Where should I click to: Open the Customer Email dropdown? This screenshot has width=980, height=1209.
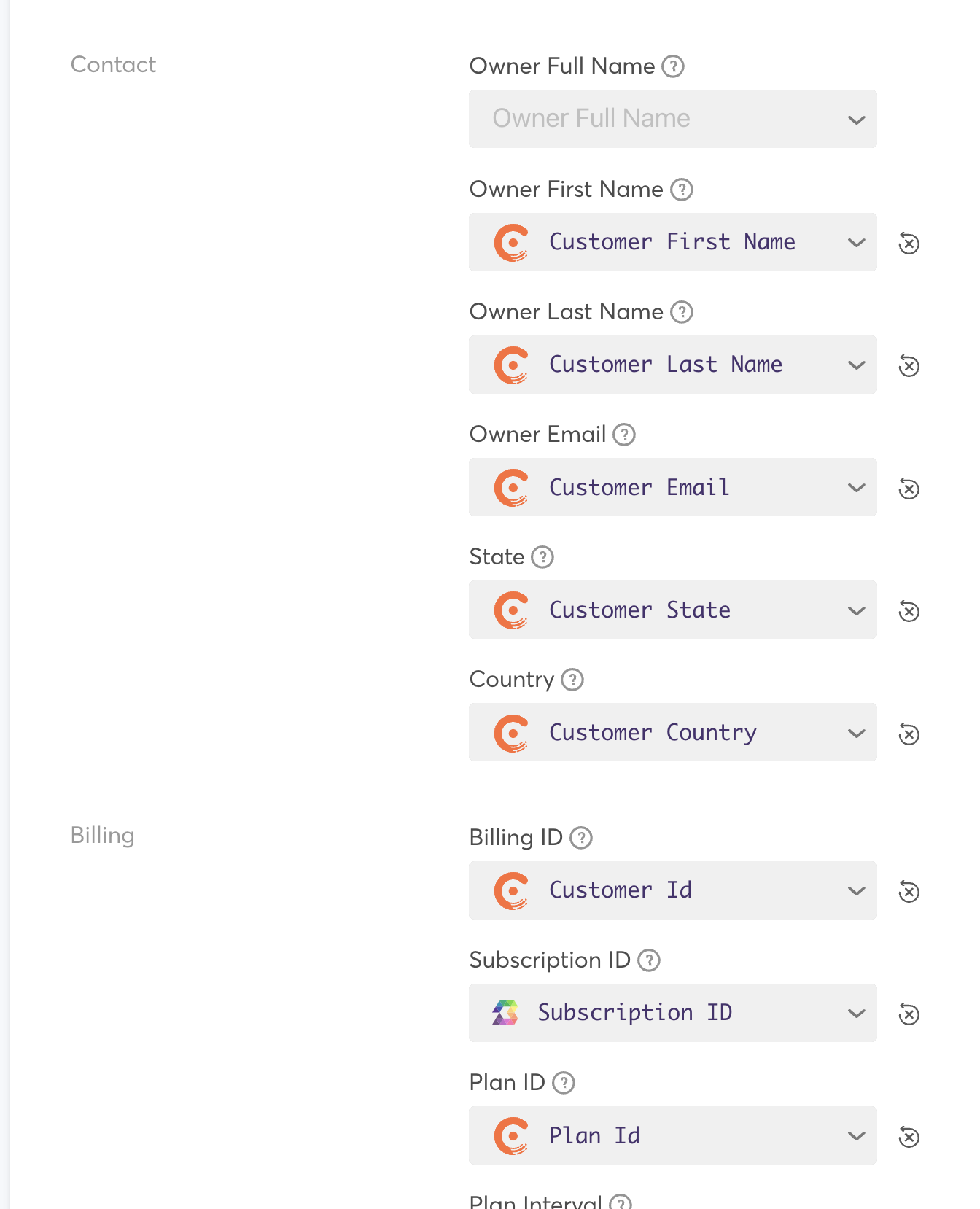click(672, 487)
